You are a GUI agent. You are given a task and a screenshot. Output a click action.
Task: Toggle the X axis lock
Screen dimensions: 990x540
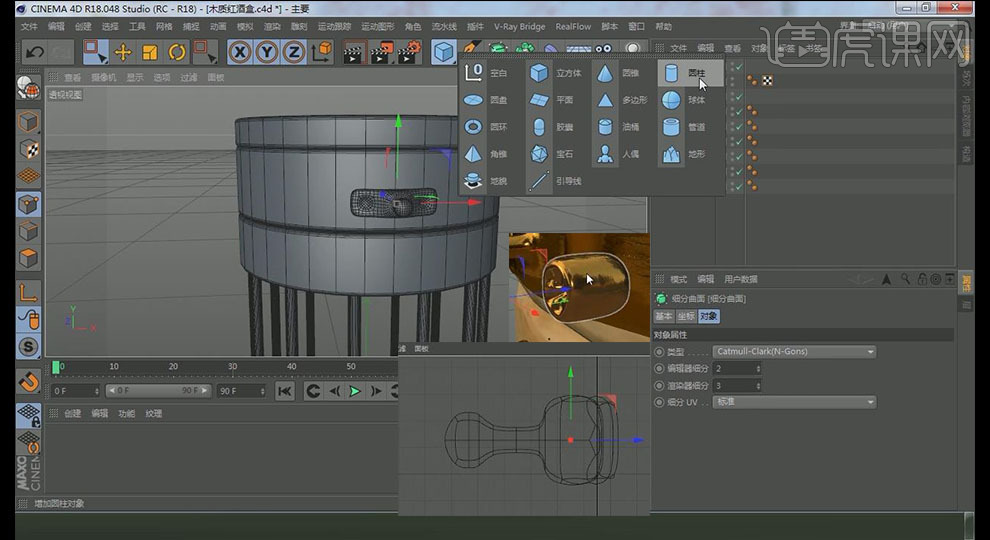pos(240,52)
